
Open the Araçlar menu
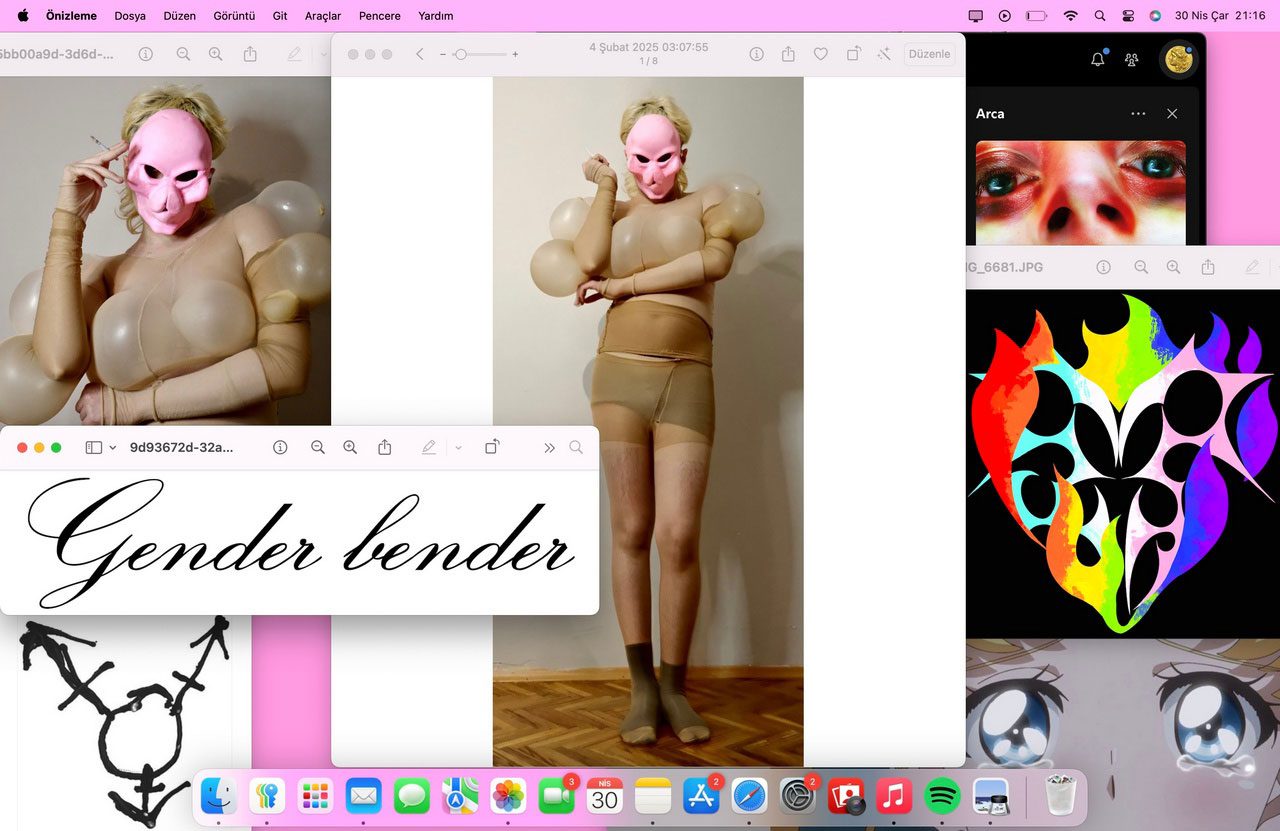pos(323,16)
